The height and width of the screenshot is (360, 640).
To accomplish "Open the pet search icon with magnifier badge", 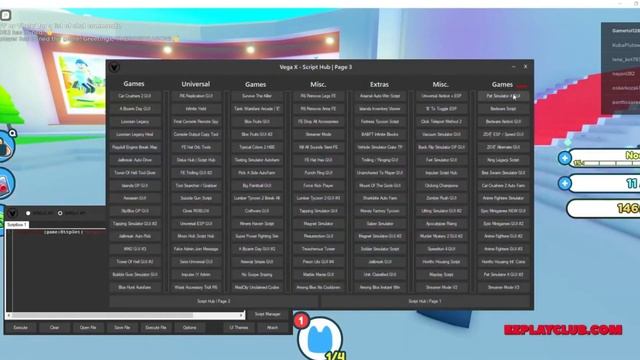I will [6, 146].
